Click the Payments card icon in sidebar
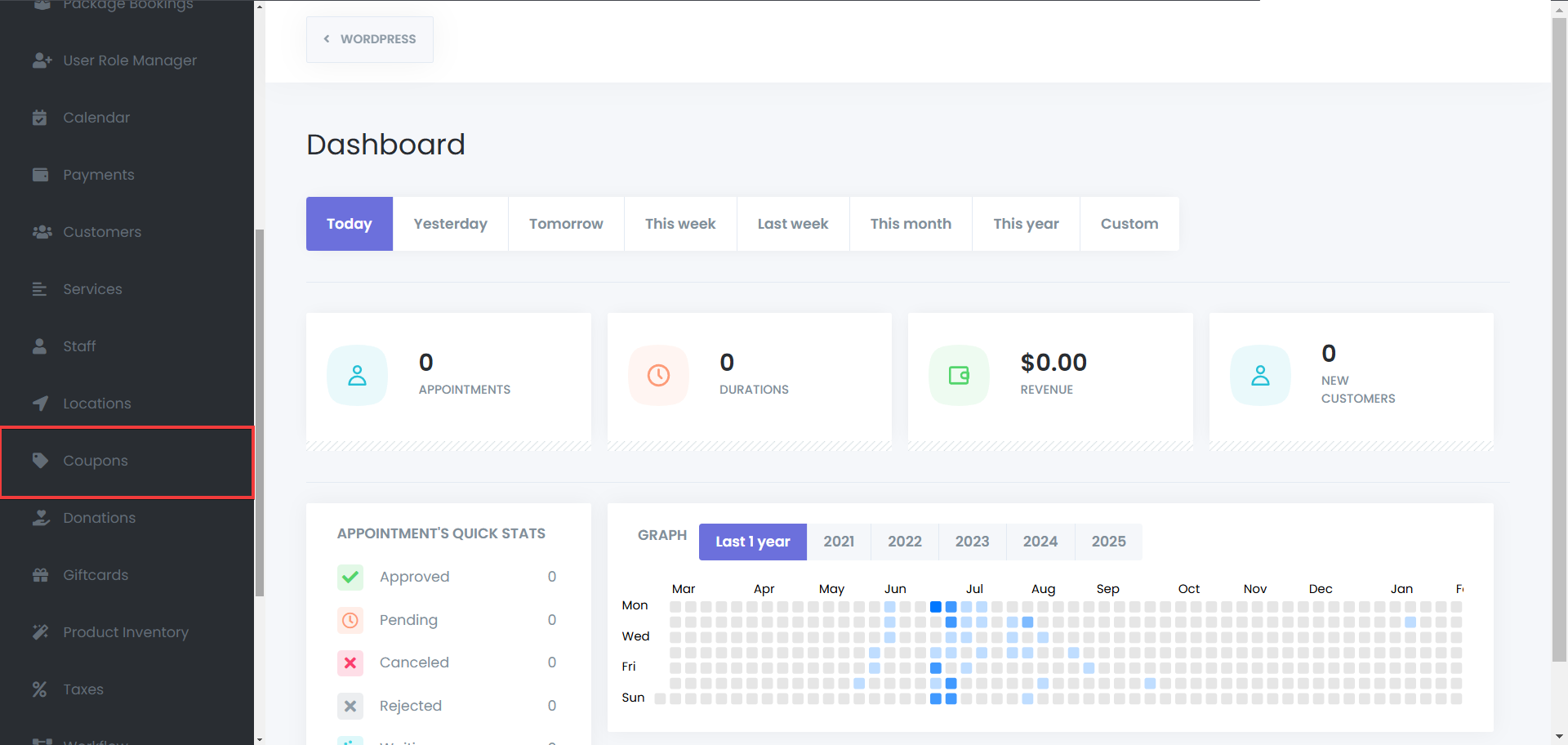The height and width of the screenshot is (745, 1568). [40, 175]
